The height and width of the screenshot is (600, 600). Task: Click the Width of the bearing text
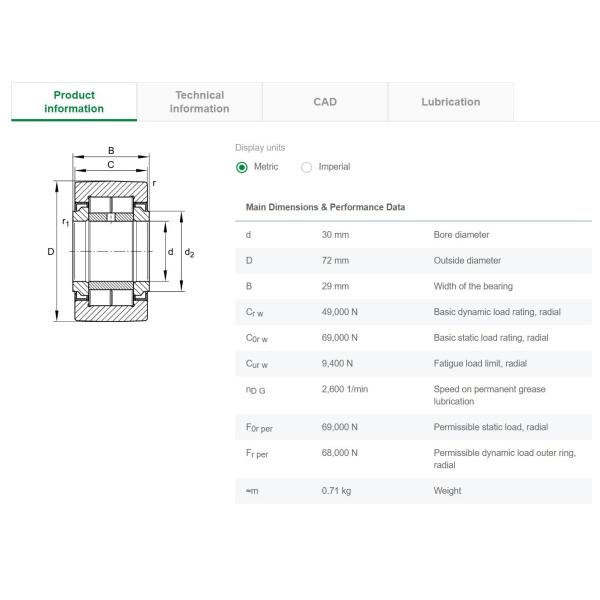pos(473,287)
